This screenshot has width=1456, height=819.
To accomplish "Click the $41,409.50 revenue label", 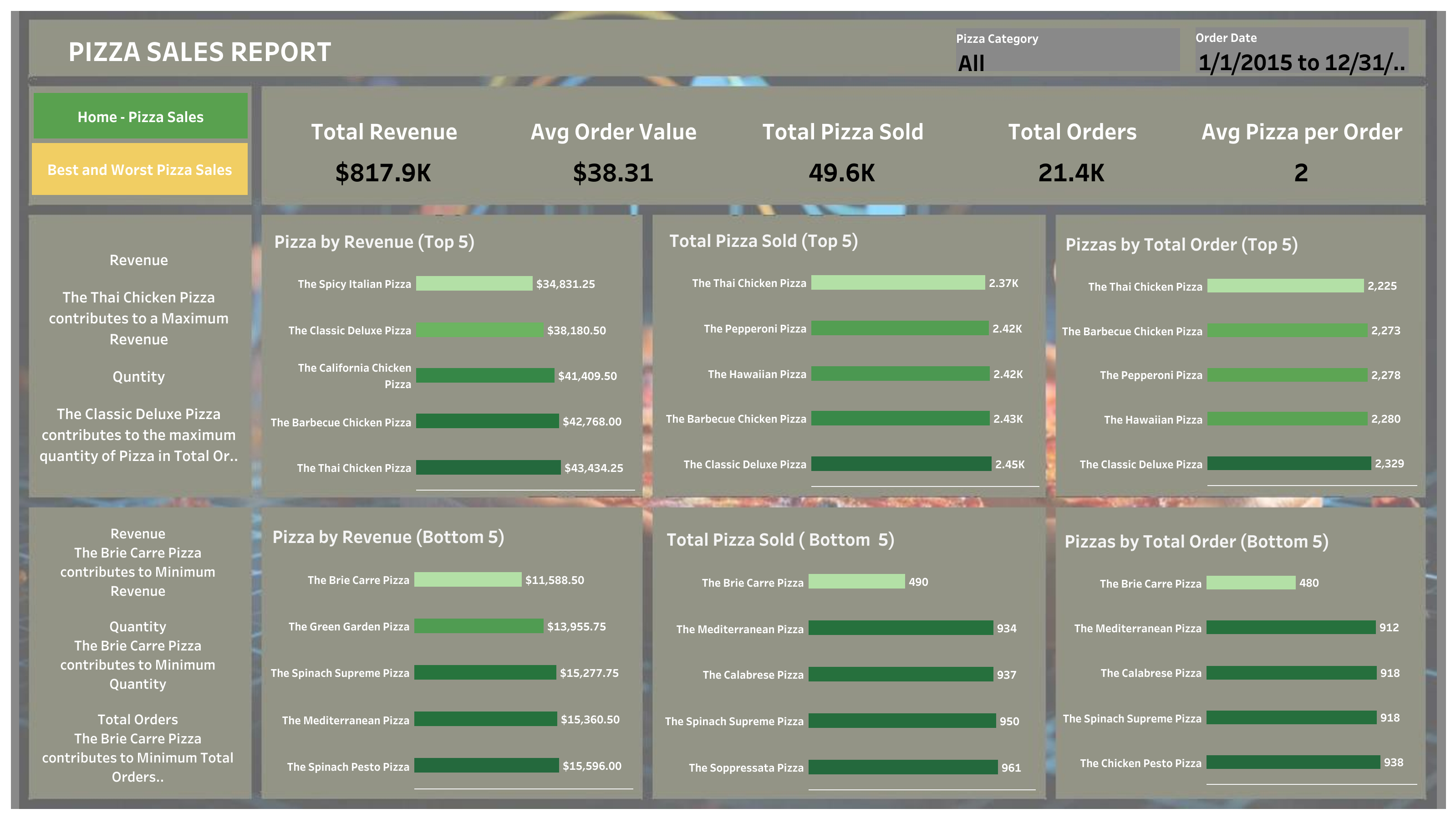I will click(x=587, y=376).
